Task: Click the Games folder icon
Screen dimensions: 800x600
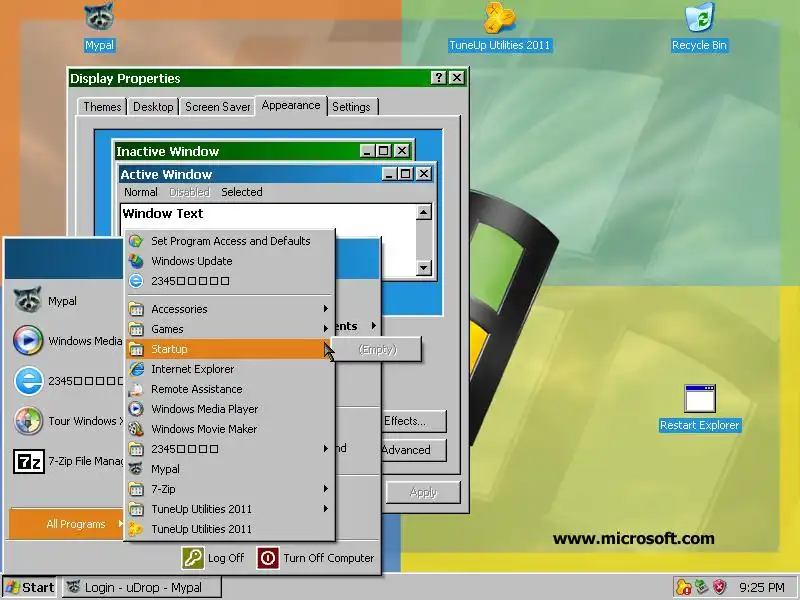Action: 136,329
